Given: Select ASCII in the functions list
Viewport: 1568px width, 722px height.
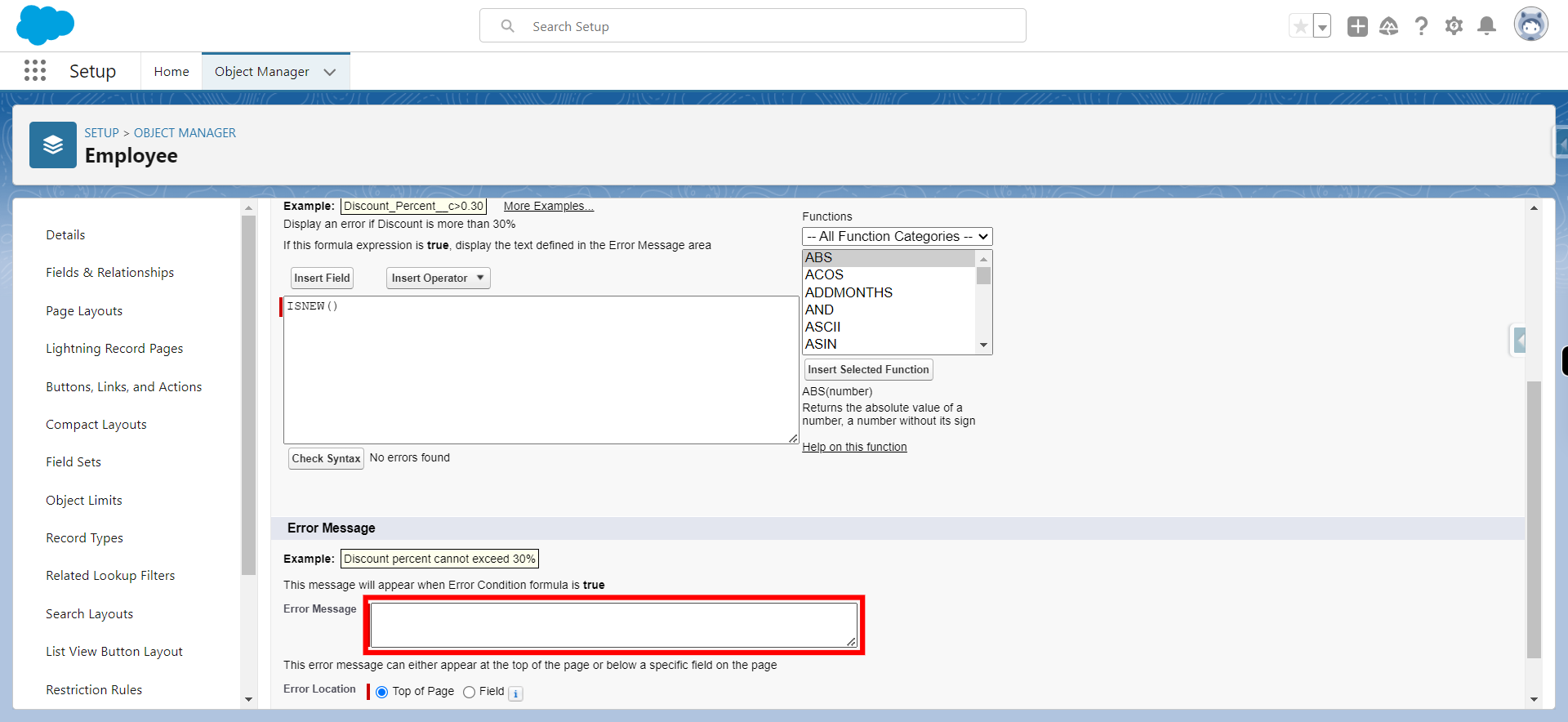Looking at the screenshot, I should click(889, 327).
